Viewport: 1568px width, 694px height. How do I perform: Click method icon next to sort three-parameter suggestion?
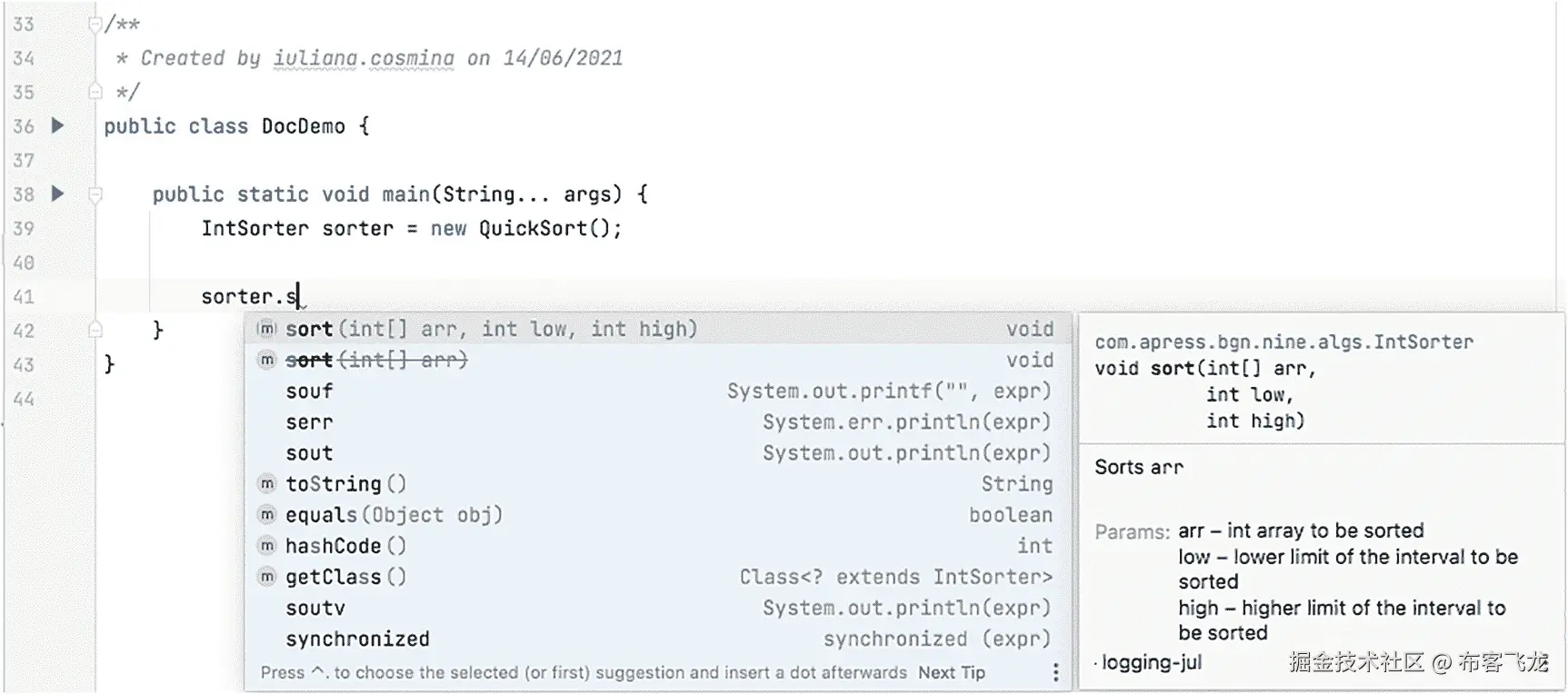coord(266,329)
